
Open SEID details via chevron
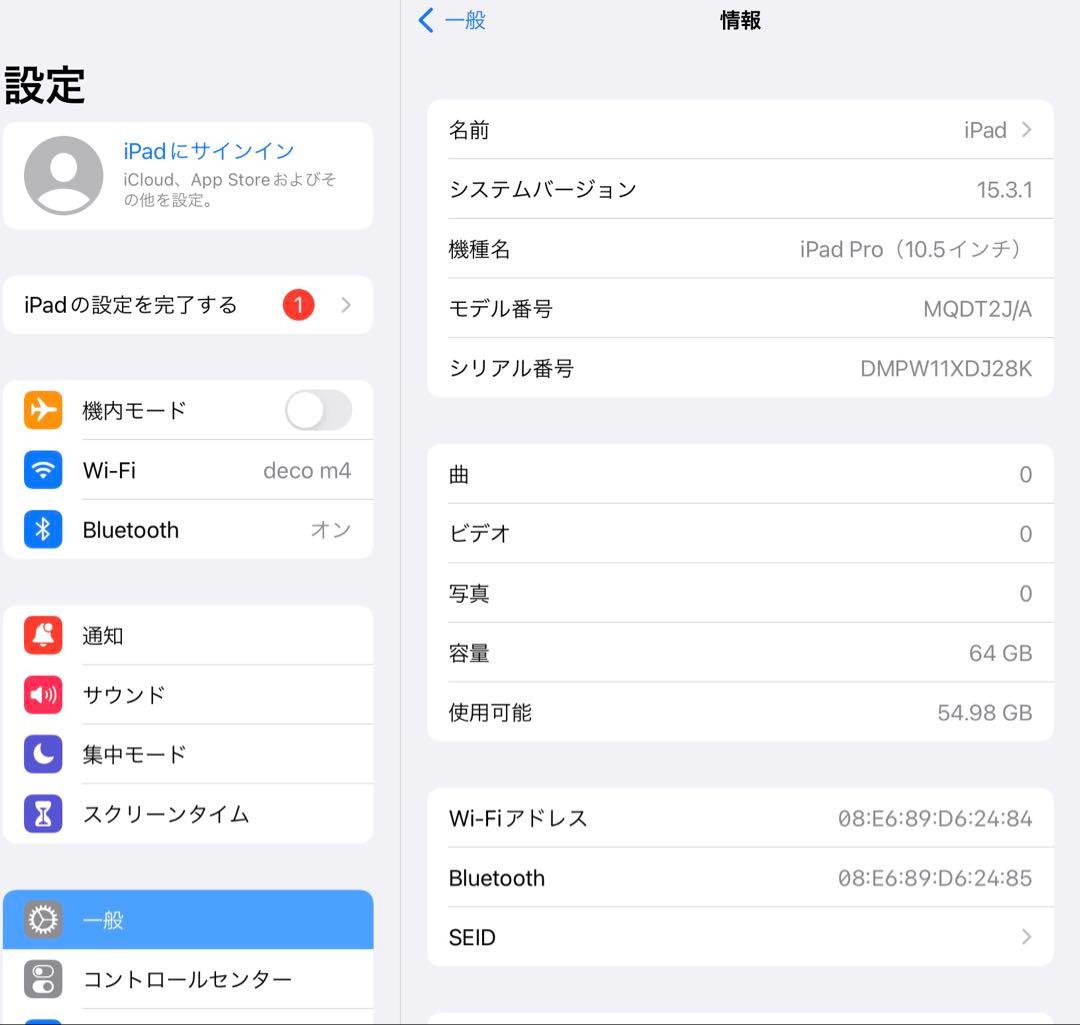(1025, 937)
